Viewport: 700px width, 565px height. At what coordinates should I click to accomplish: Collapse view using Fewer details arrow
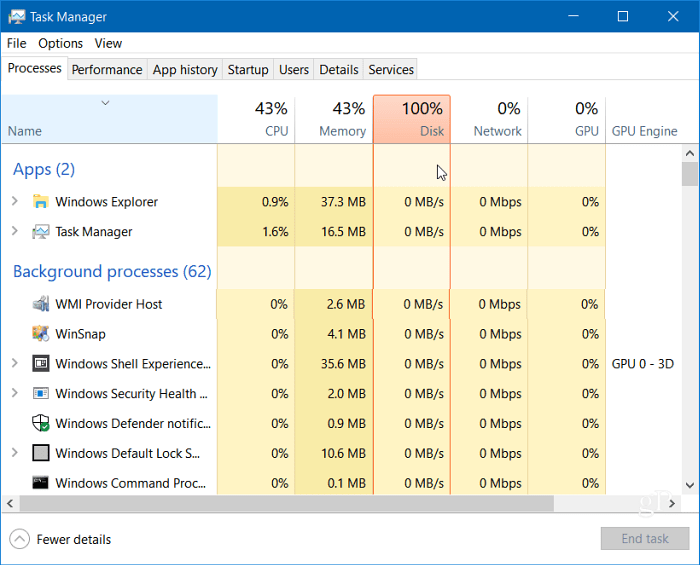tap(20, 539)
